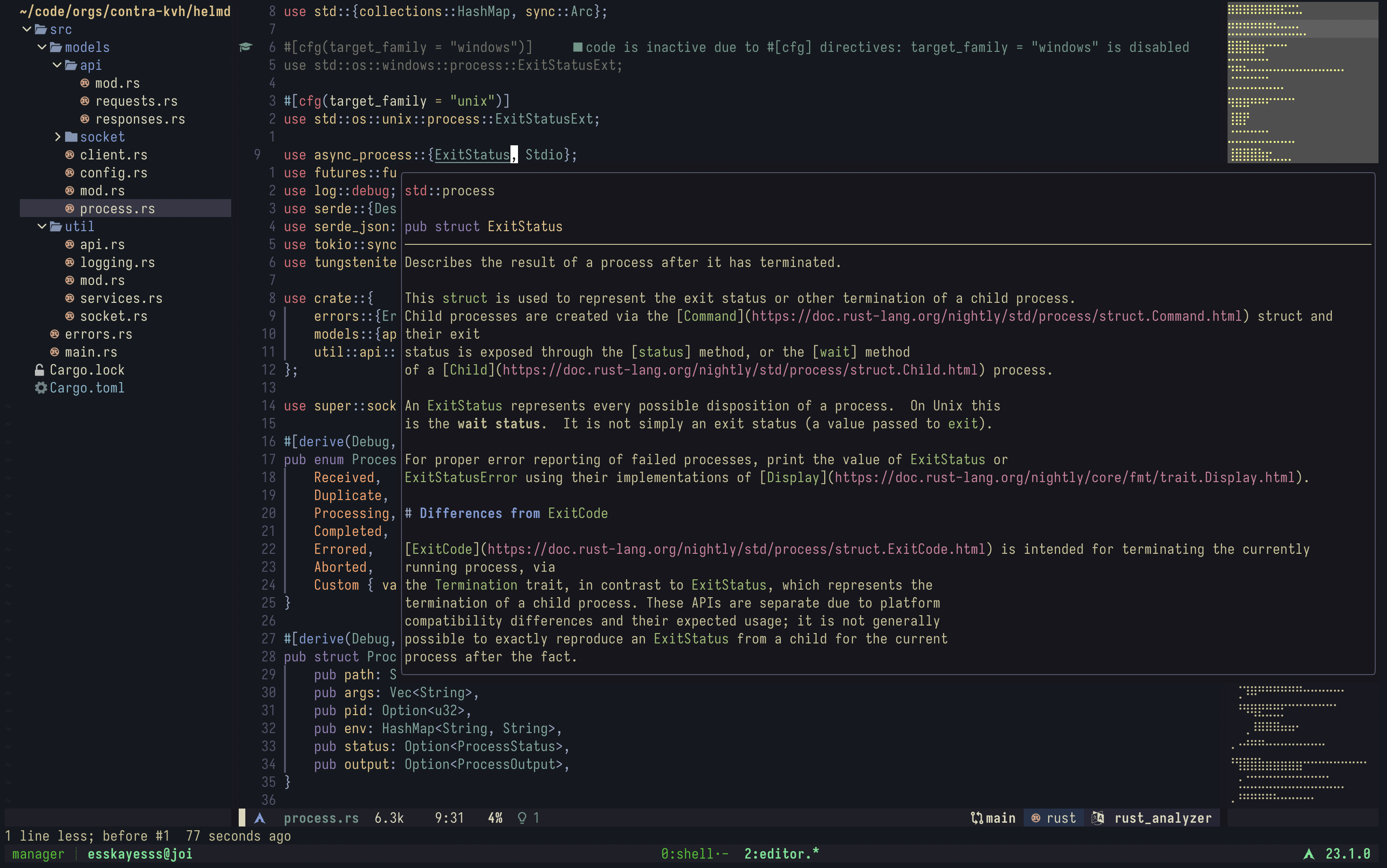This screenshot has width=1387, height=868.
Task: Click the lightbulb diagnostics icon in statusline
Action: (x=522, y=818)
